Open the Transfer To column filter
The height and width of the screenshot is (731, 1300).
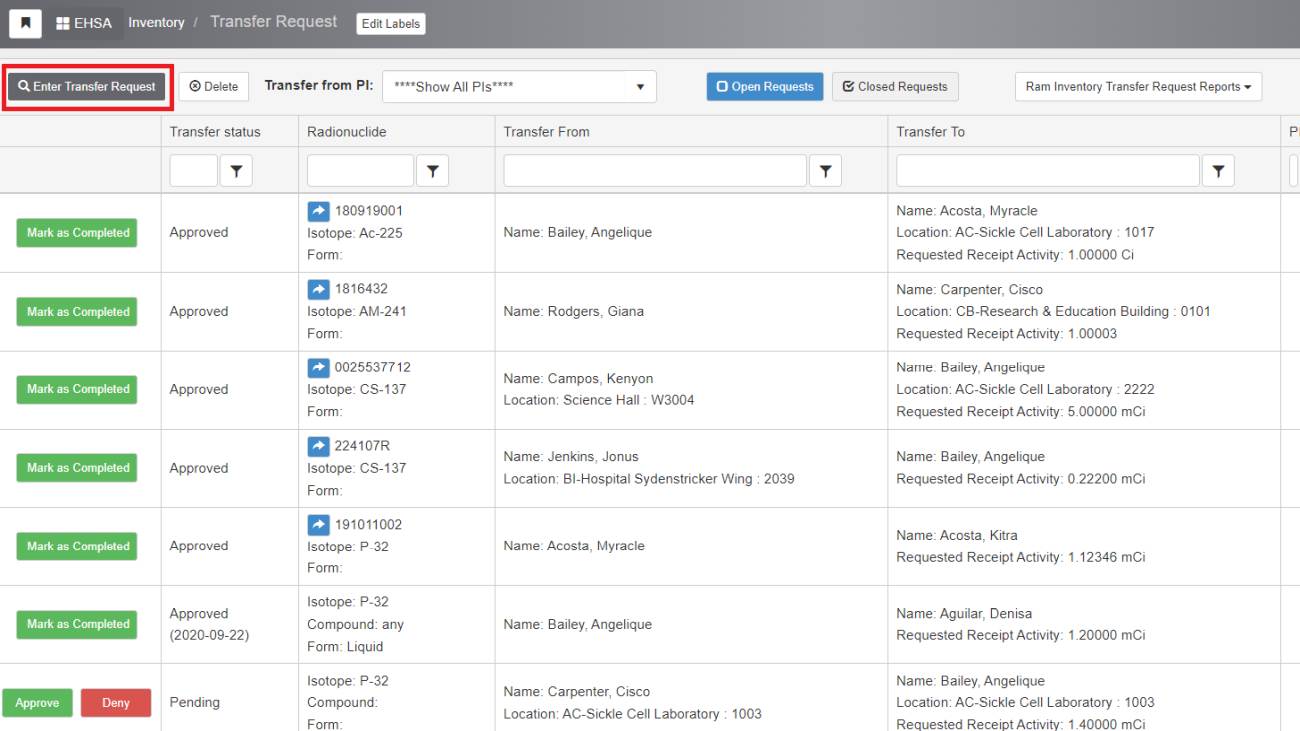pos(1217,172)
